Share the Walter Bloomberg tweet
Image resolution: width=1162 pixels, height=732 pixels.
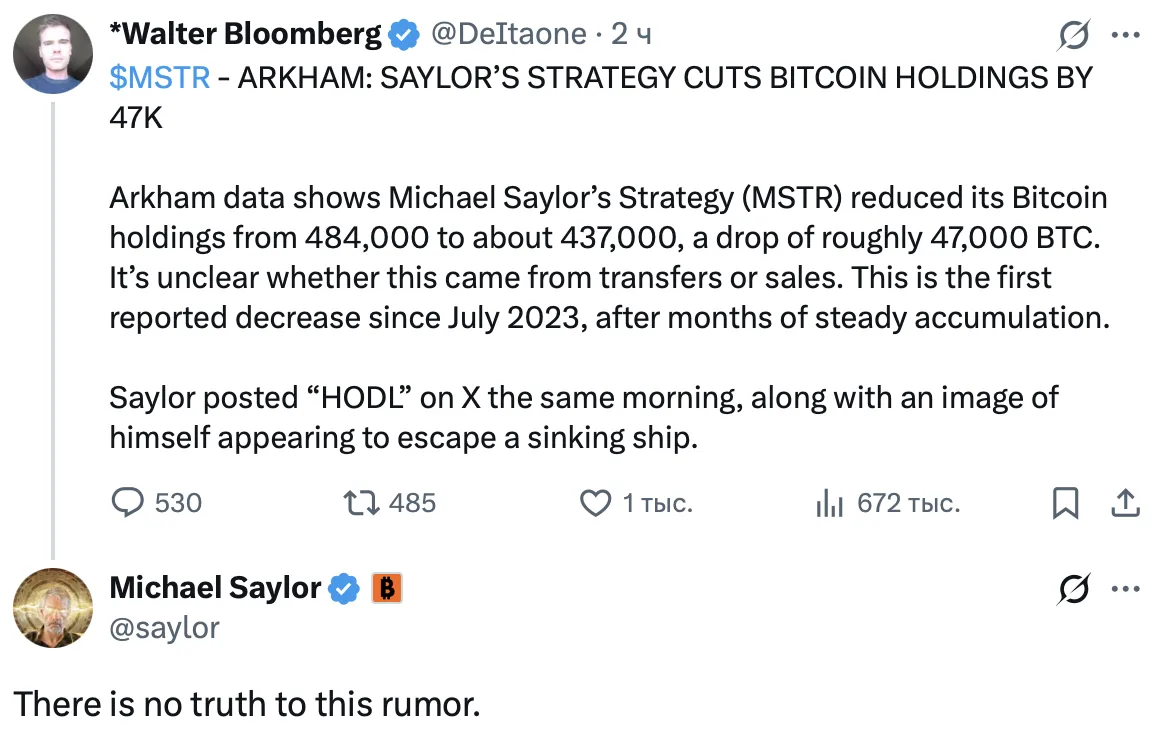[x=1126, y=503]
